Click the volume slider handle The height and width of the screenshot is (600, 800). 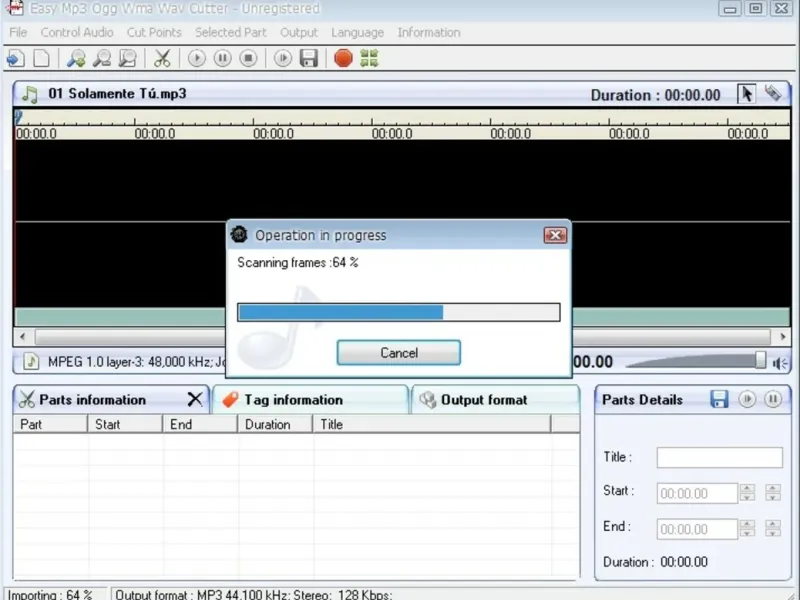[760, 360]
